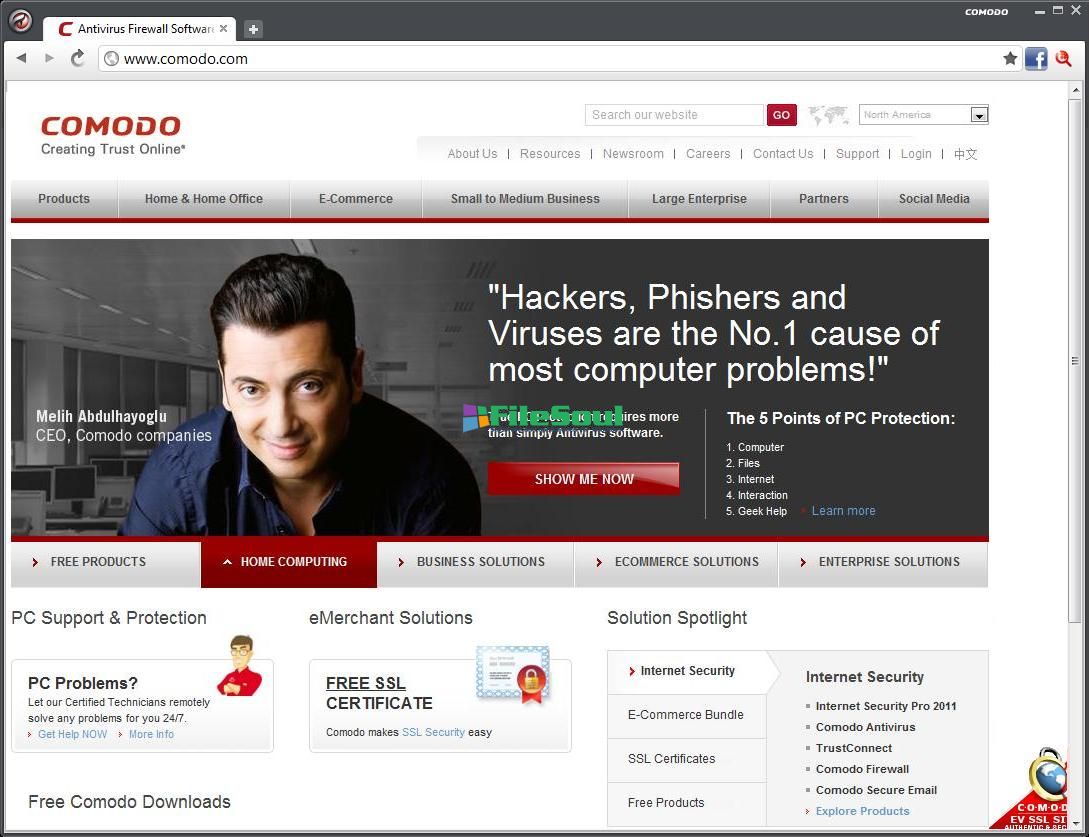Click the red GO search button
1089x837 pixels.
click(781, 115)
